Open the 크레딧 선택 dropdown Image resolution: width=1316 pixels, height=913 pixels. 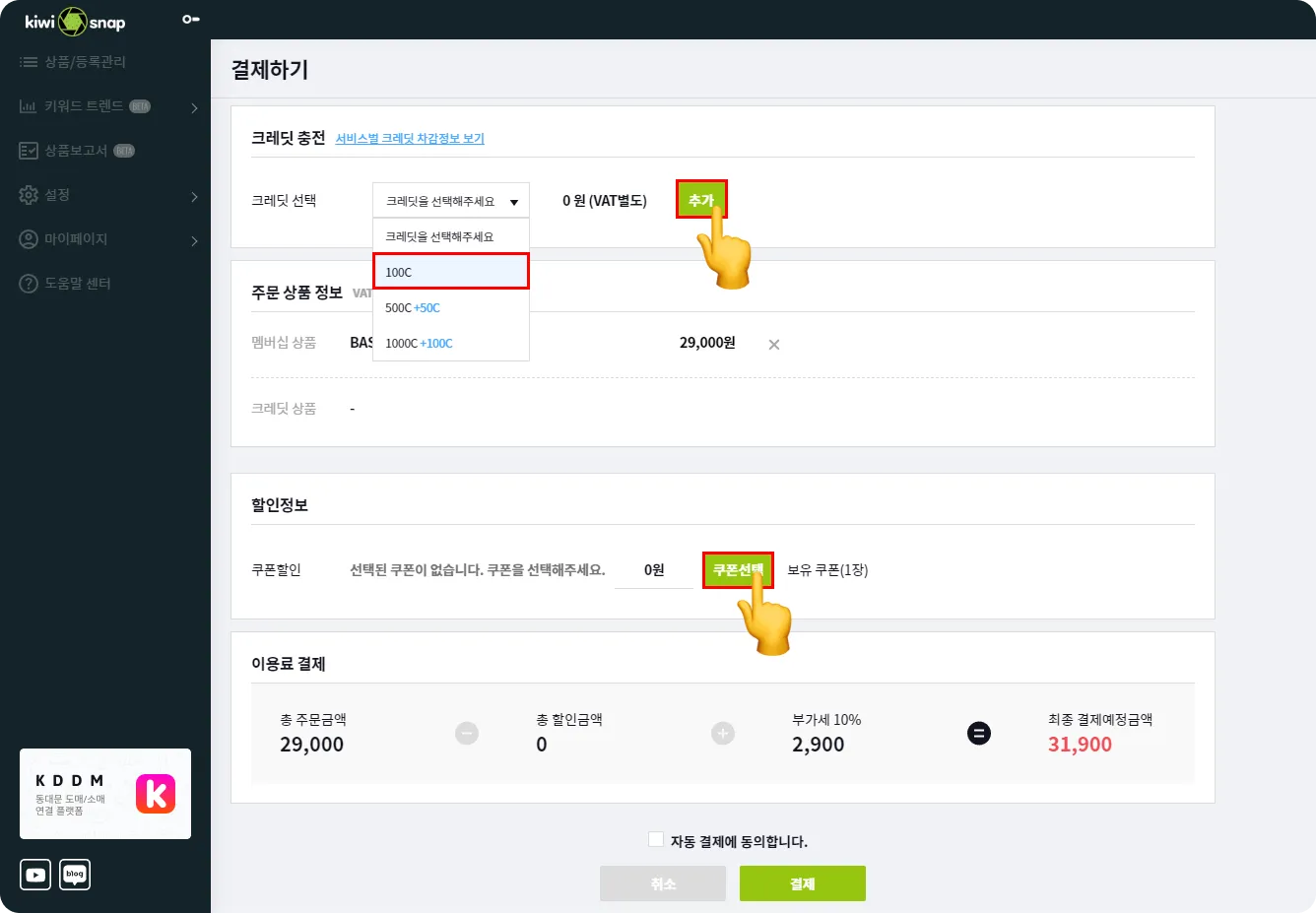(450, 201)
